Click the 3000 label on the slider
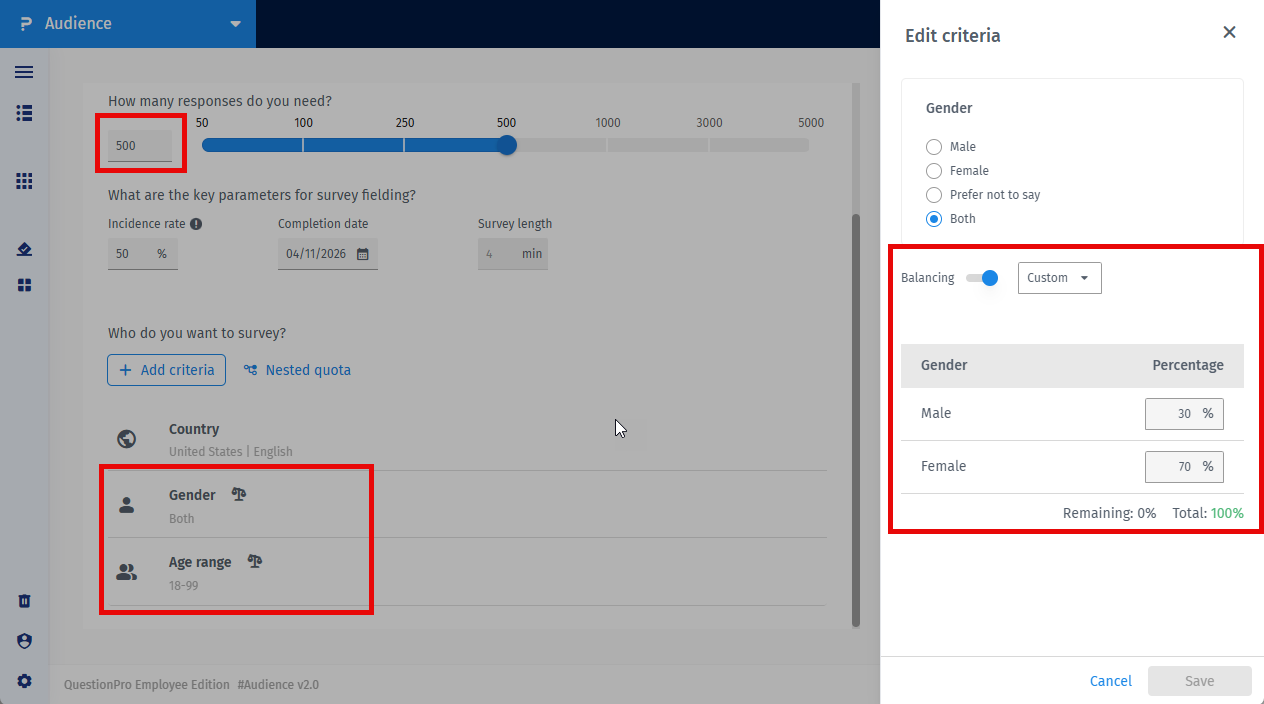This screenshot has width=1264, height=704. click(709, 123)
